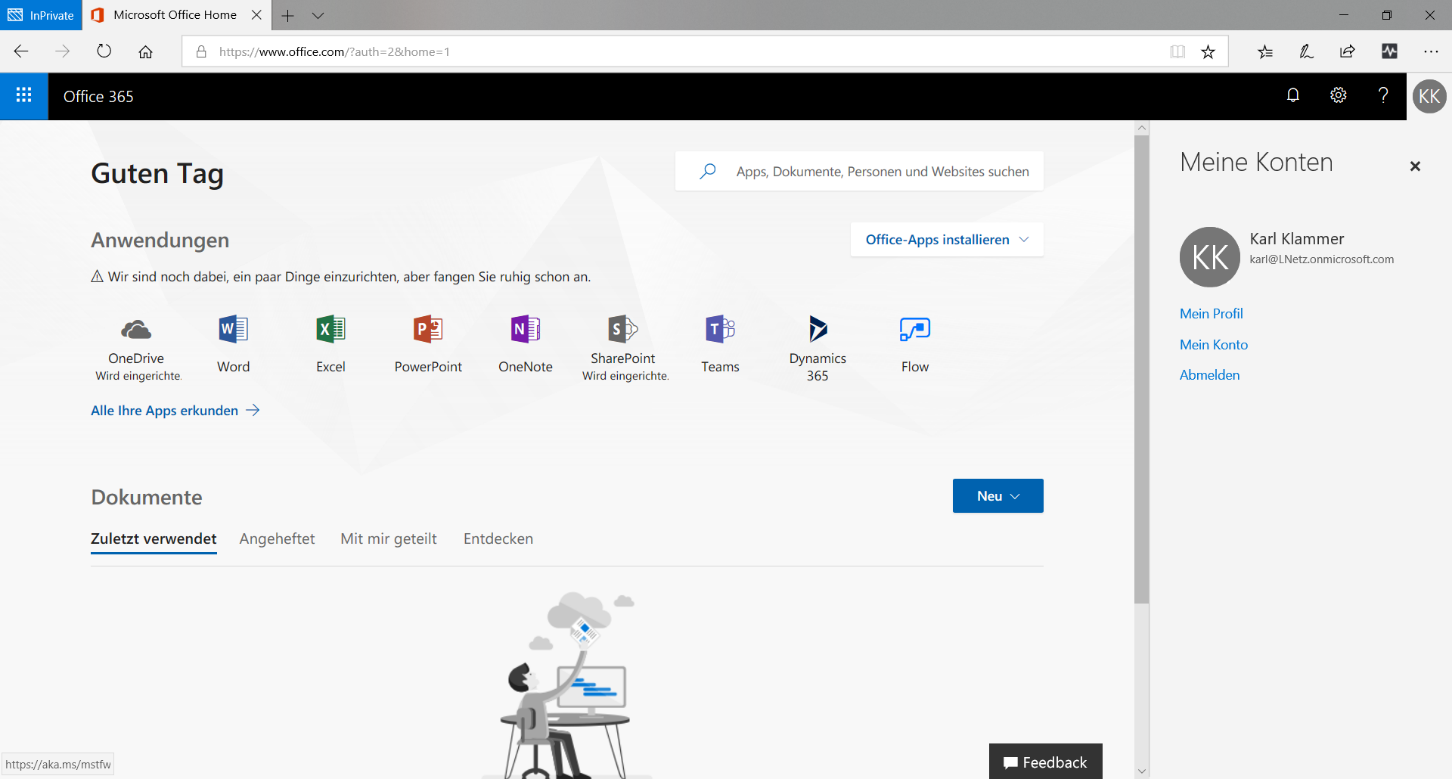The image size is (1452, 779).
Task: Select the Zuletzt verwendet tab
Action: point(154,539)
